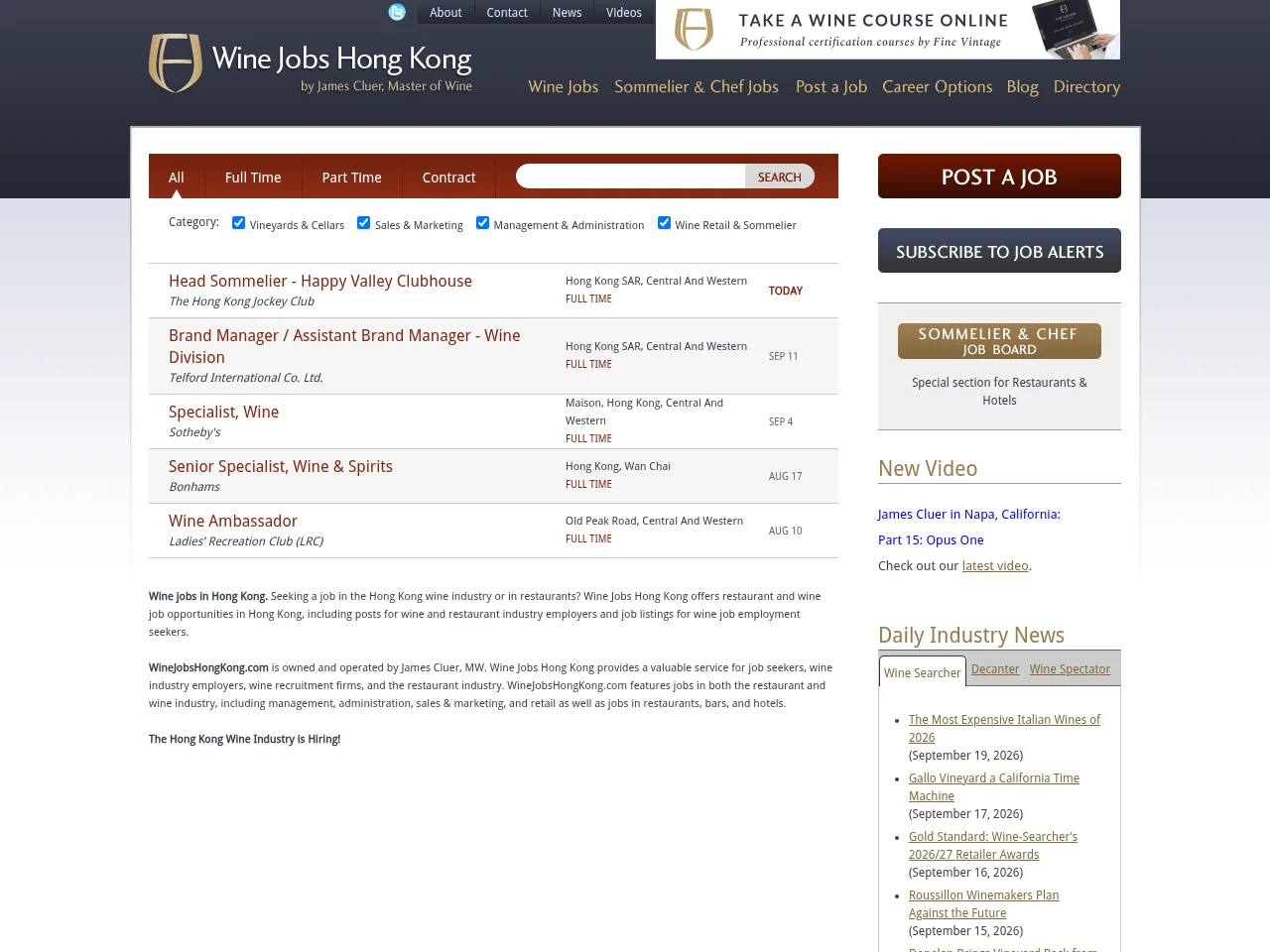Open Gallo Vineyard a California Time Machine

[x=994, y=787]
